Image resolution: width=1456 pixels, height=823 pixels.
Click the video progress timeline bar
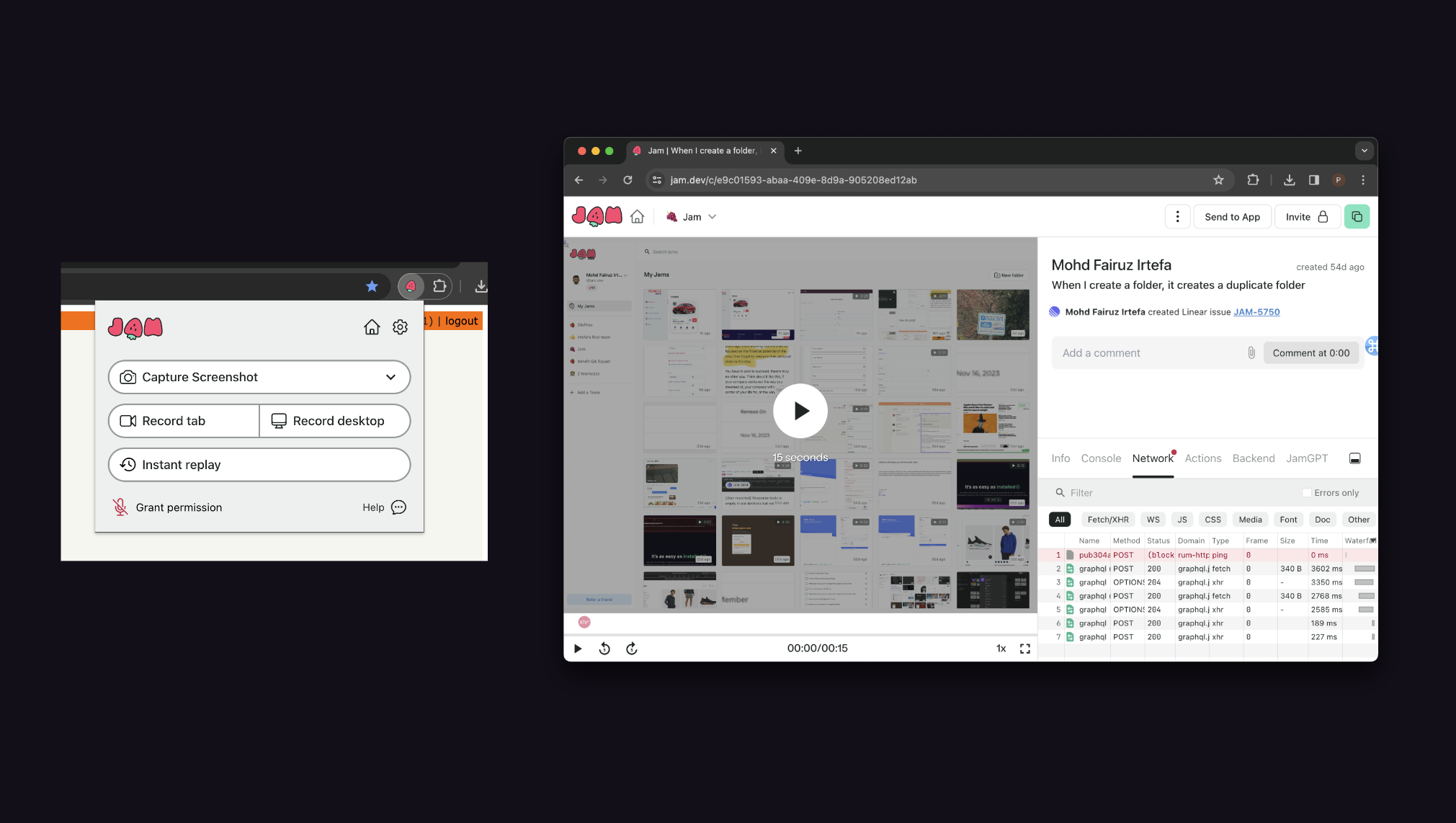pyautogui.click(x=800, y=635)
